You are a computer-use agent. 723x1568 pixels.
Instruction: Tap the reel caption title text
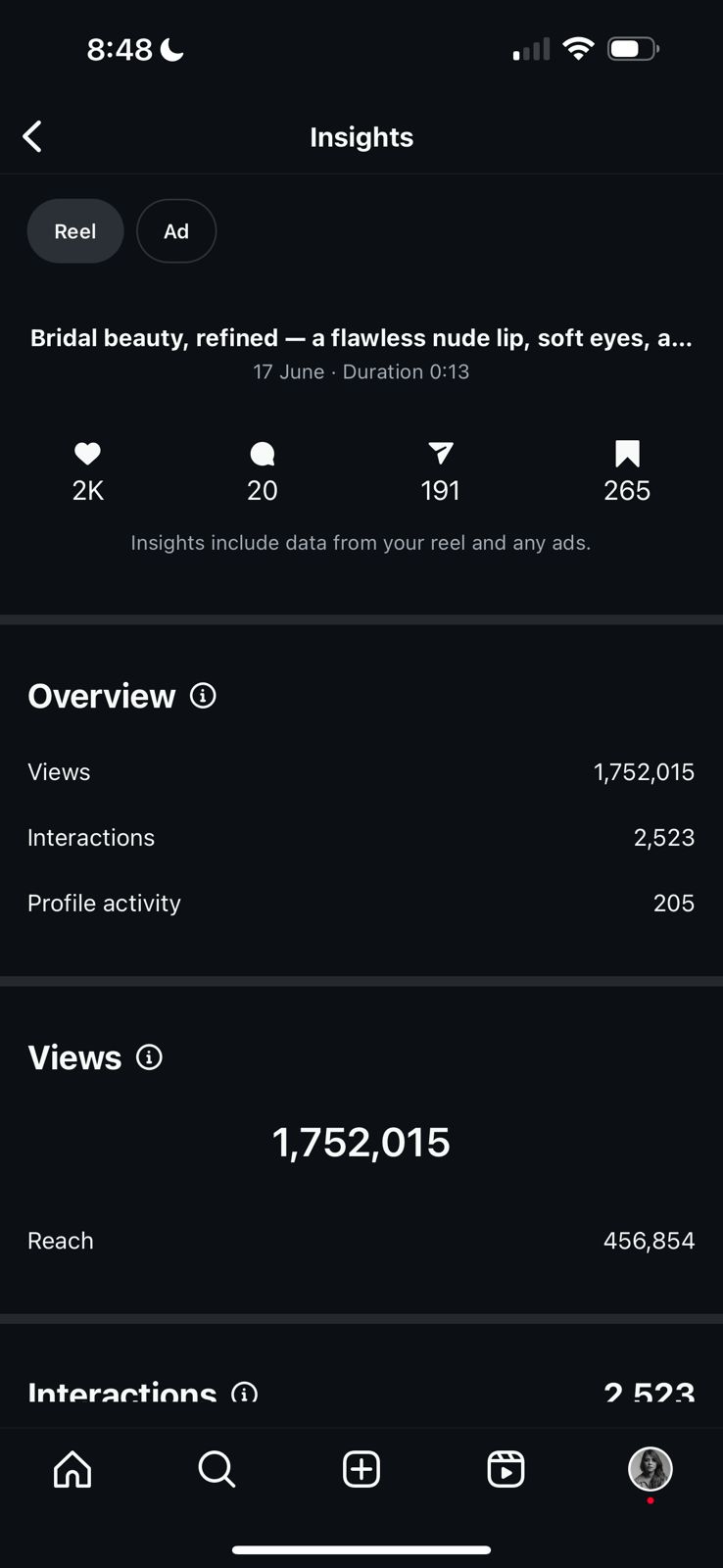361,338
